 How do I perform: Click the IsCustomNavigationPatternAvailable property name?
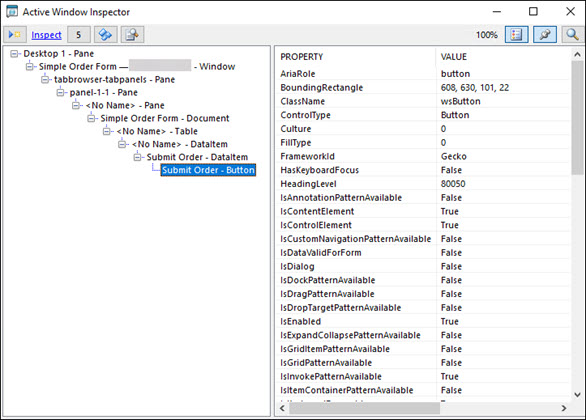356,239
